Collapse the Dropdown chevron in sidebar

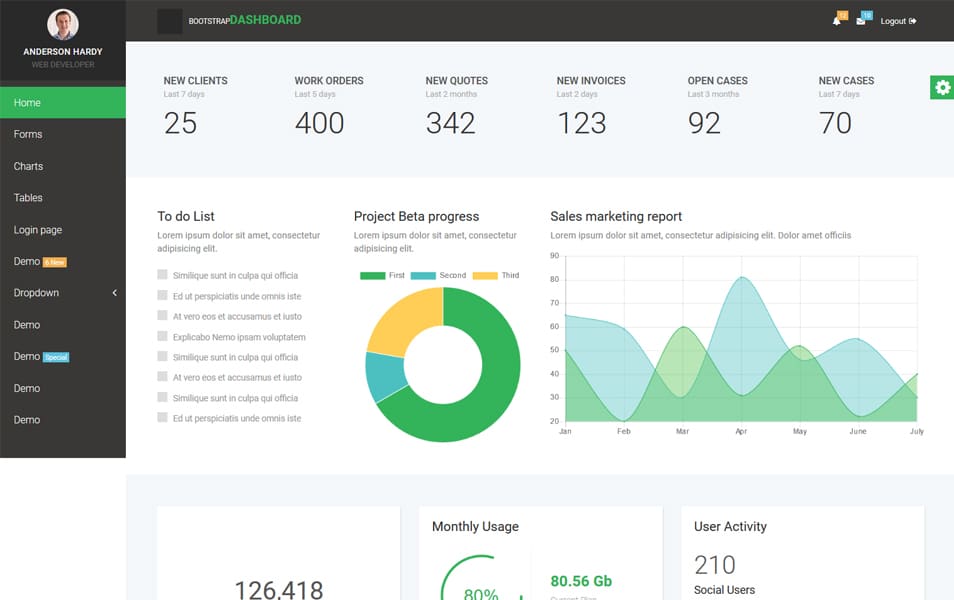[x=113, y=293]
